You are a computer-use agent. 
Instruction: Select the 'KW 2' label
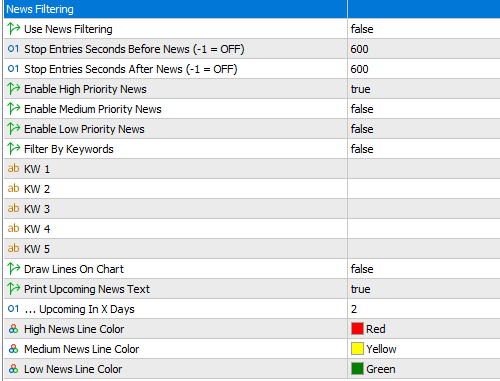coord(37,189)
